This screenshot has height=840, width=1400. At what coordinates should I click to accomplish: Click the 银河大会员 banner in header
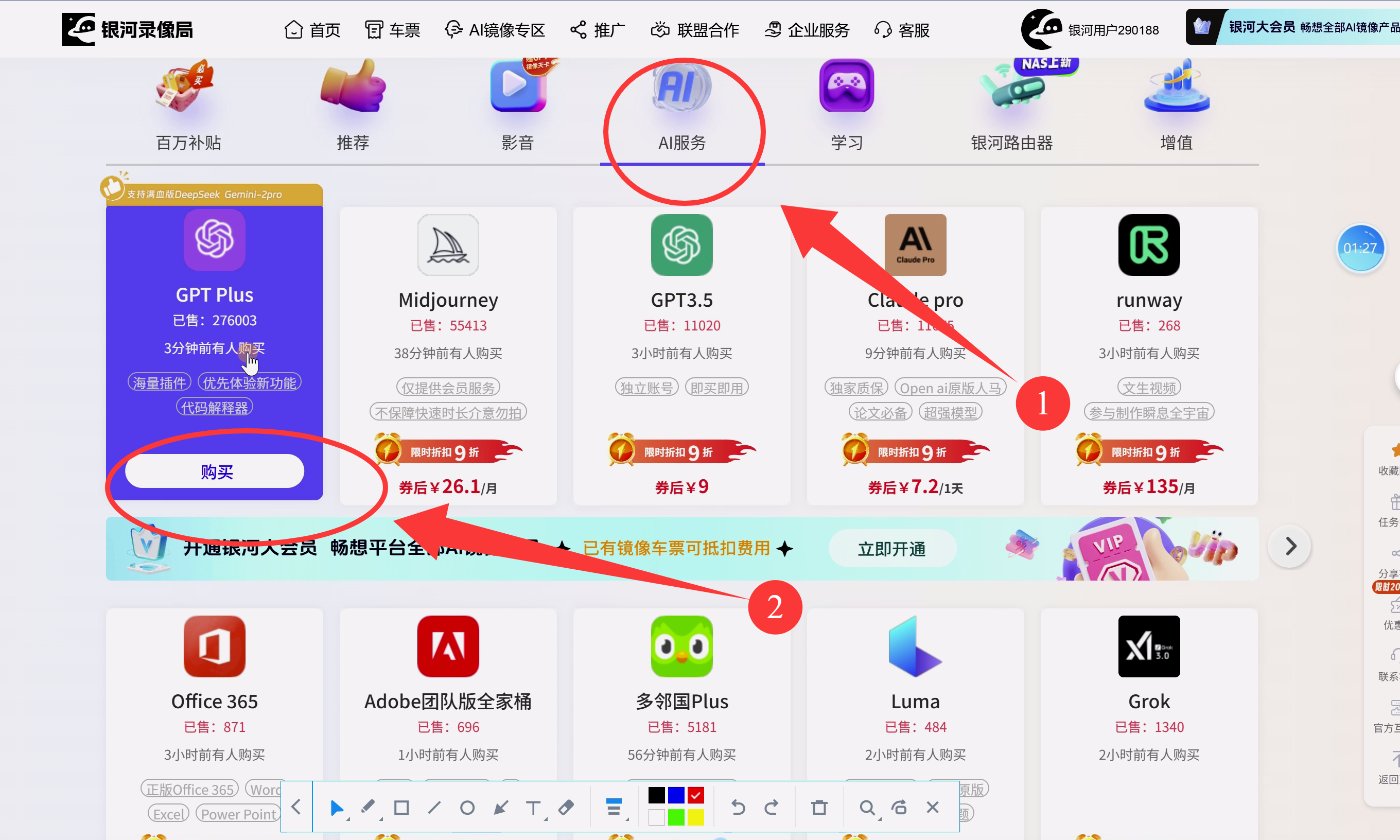point(1292,27)
